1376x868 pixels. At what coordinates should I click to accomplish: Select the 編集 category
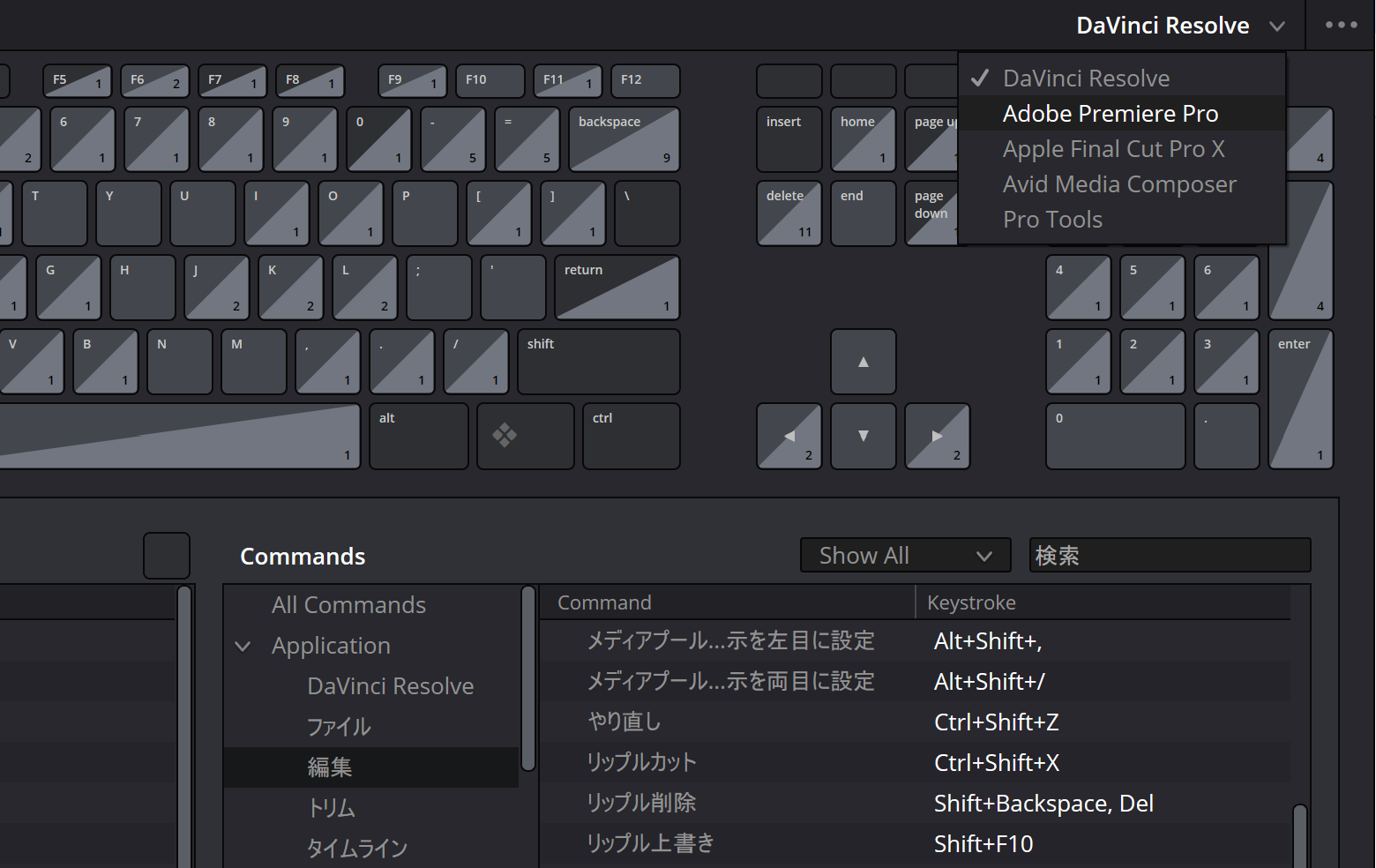coord(371,767)
